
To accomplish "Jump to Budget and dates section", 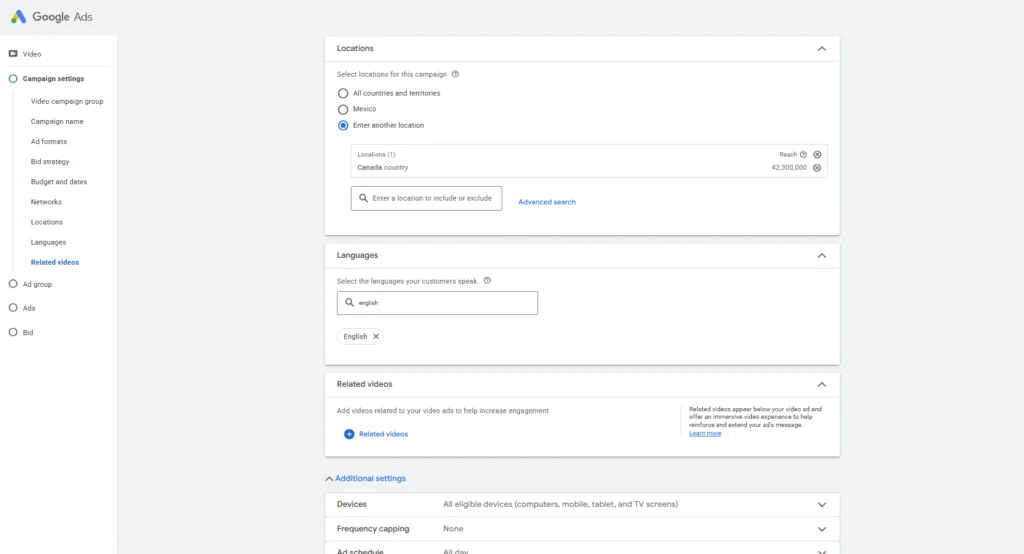I will pyautogui.click(x=59, y=182).
